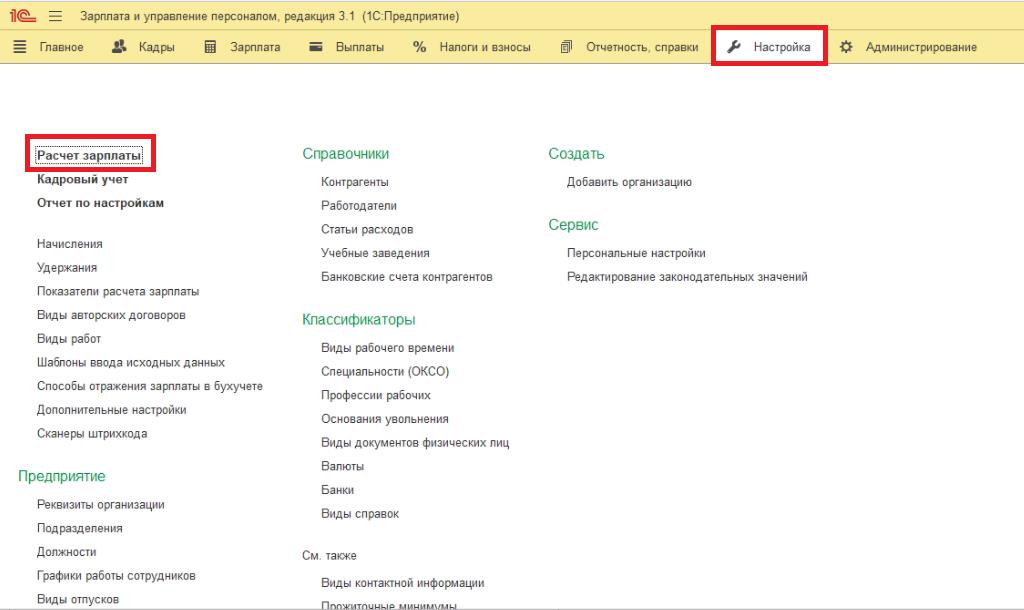Click the wrench icon beside Настройка
The image size is (1024, 610).
[733, 47]
